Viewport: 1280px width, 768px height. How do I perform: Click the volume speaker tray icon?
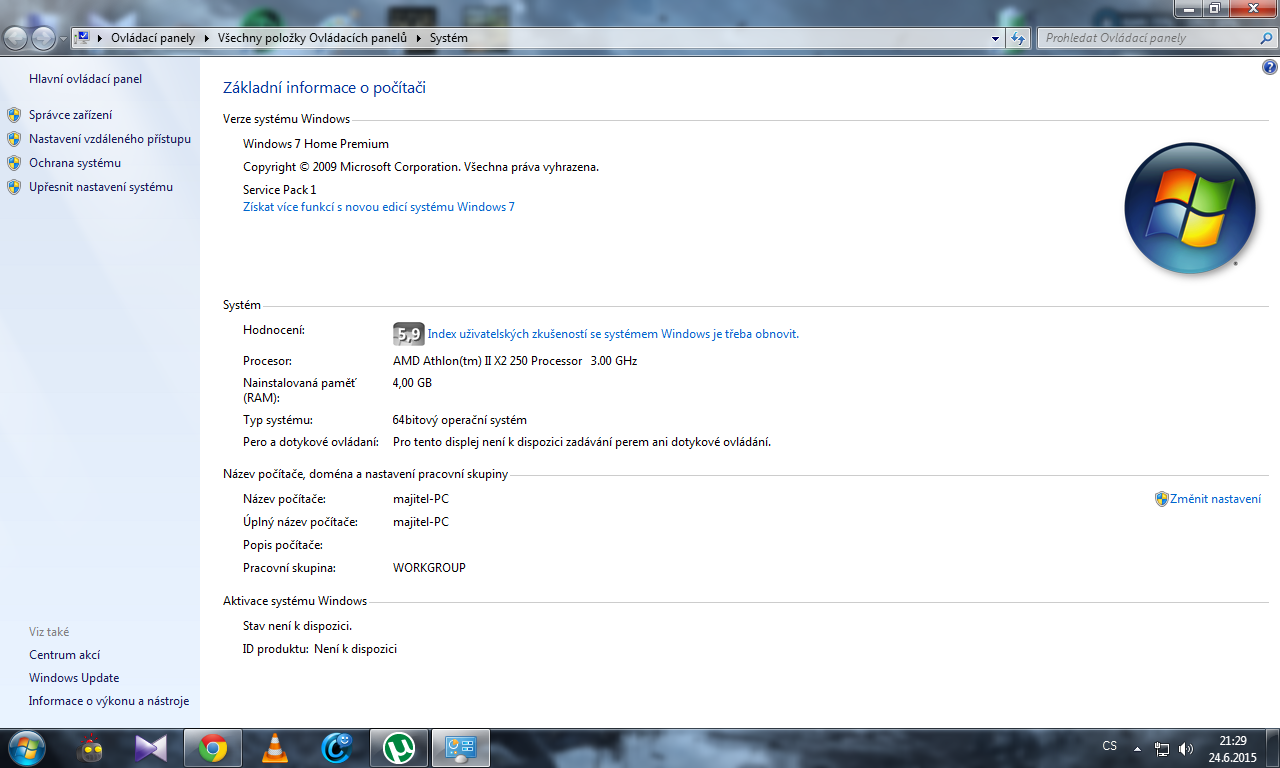tap(1186, 748)
